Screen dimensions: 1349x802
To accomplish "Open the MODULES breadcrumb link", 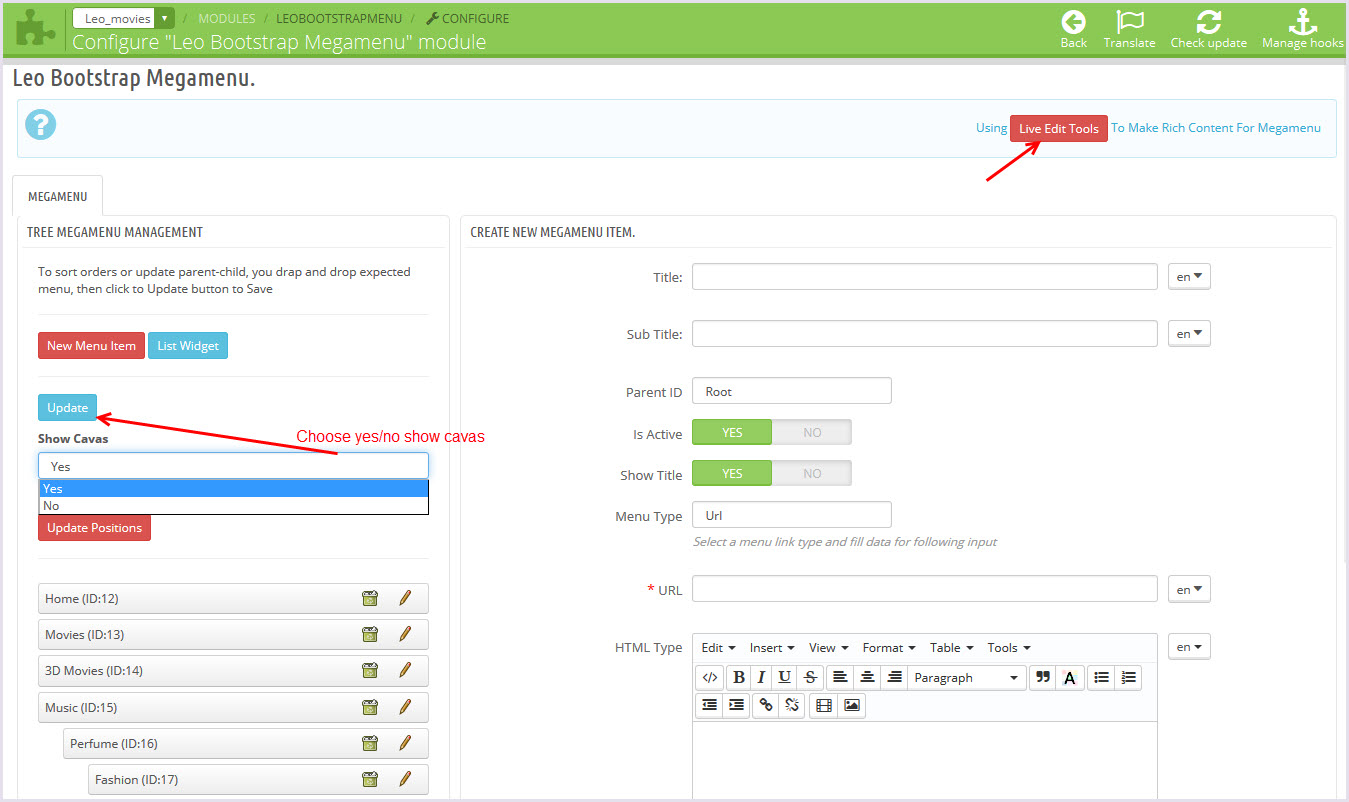I will tap(227, 18).
